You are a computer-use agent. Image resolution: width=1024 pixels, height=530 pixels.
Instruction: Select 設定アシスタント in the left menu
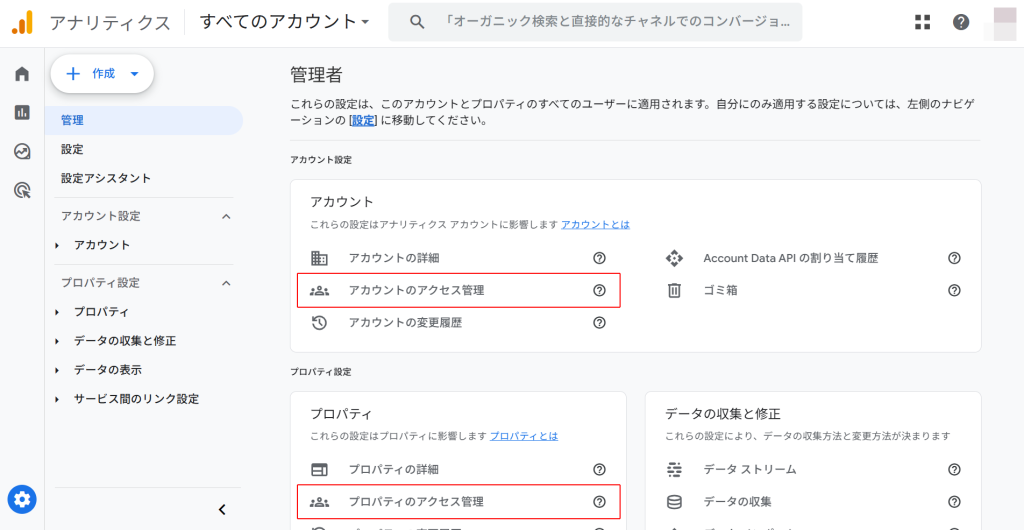coord(106,178)
